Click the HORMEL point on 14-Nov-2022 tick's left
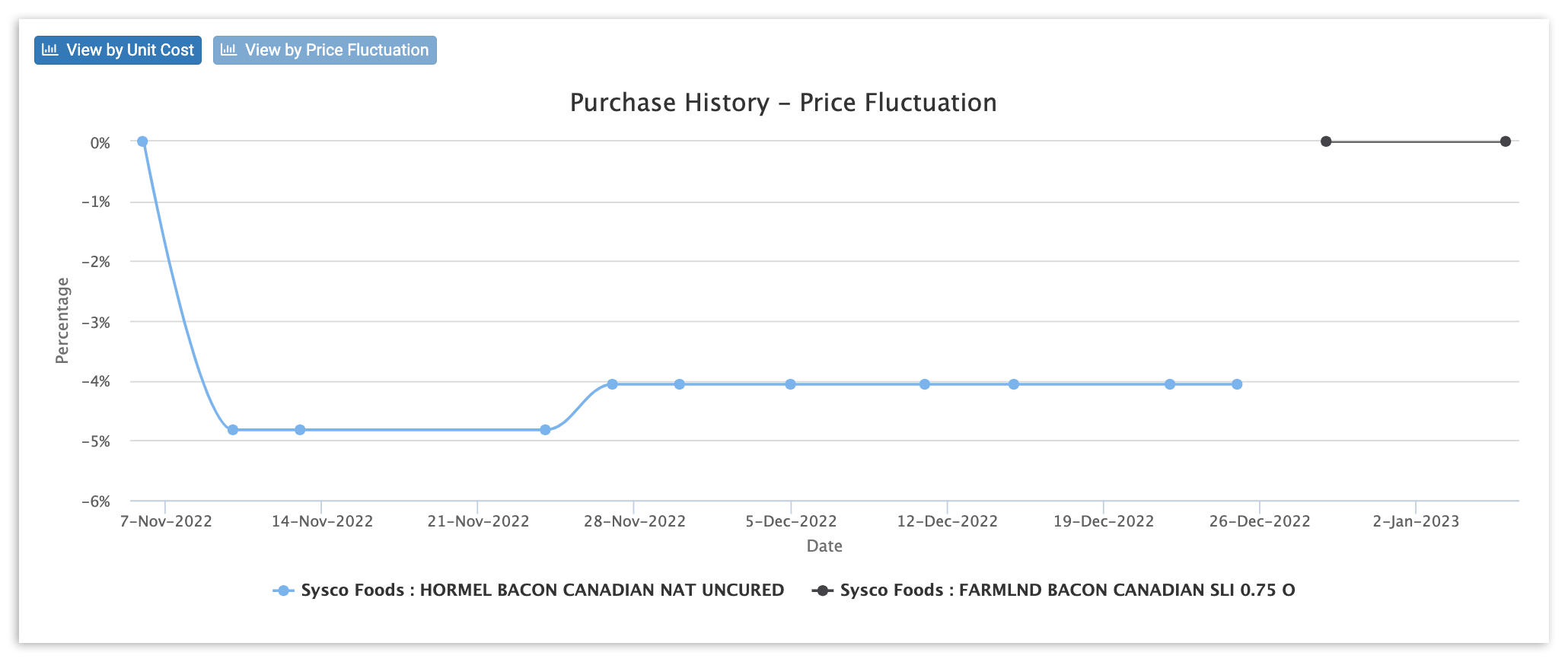Screen dimensions: 1568x662 (300, 430)
